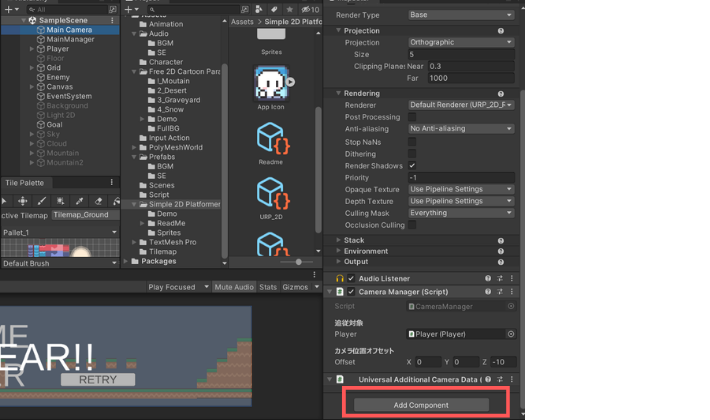Select the paintbrush tool in Tile Palette
Screen dimensions: 710x420
click(40, 201)
